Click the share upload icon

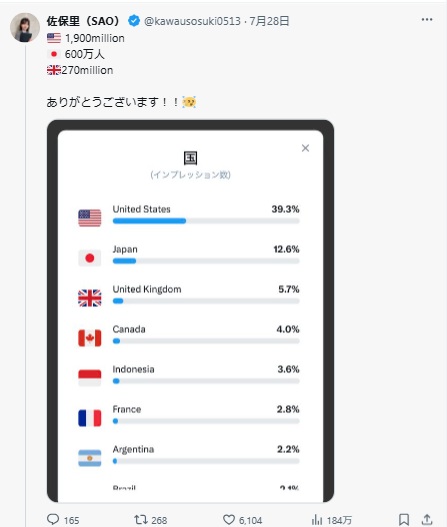click(x=427, y=520)
